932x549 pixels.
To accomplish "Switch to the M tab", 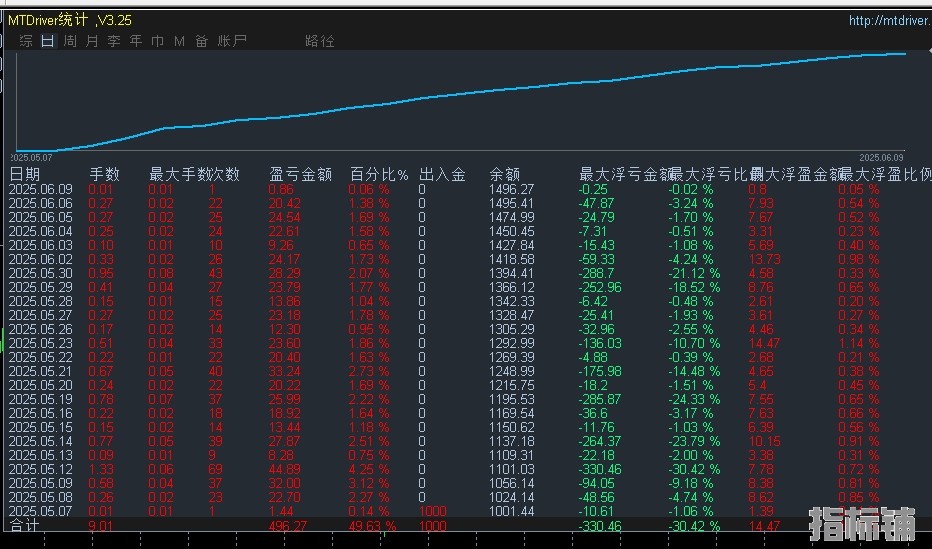I will 180,41.
